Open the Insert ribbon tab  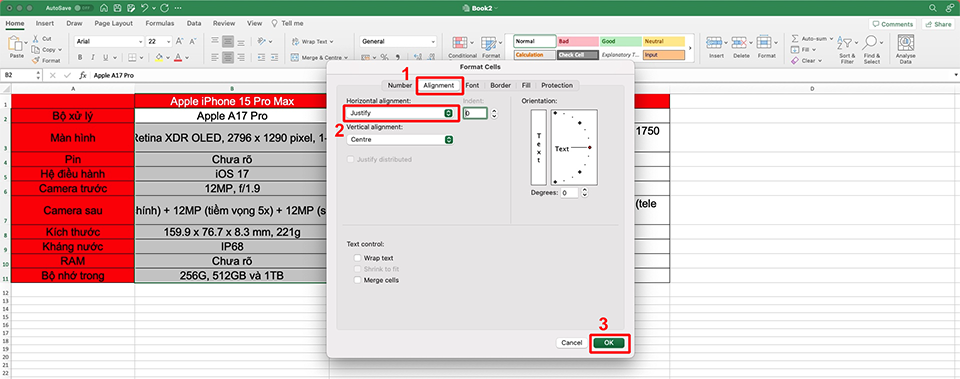coord(45,23)
